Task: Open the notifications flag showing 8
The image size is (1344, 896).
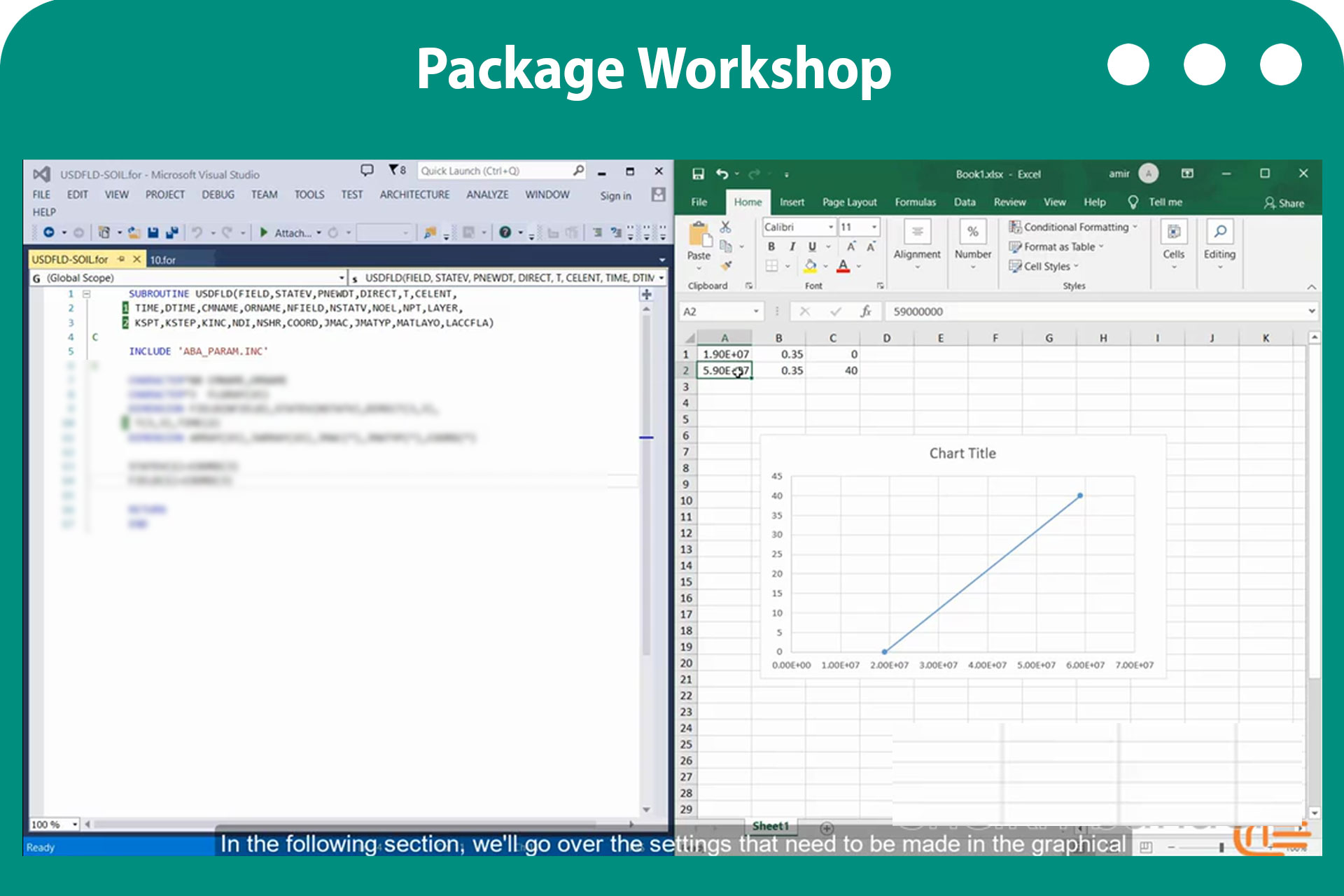Action: 397,170
